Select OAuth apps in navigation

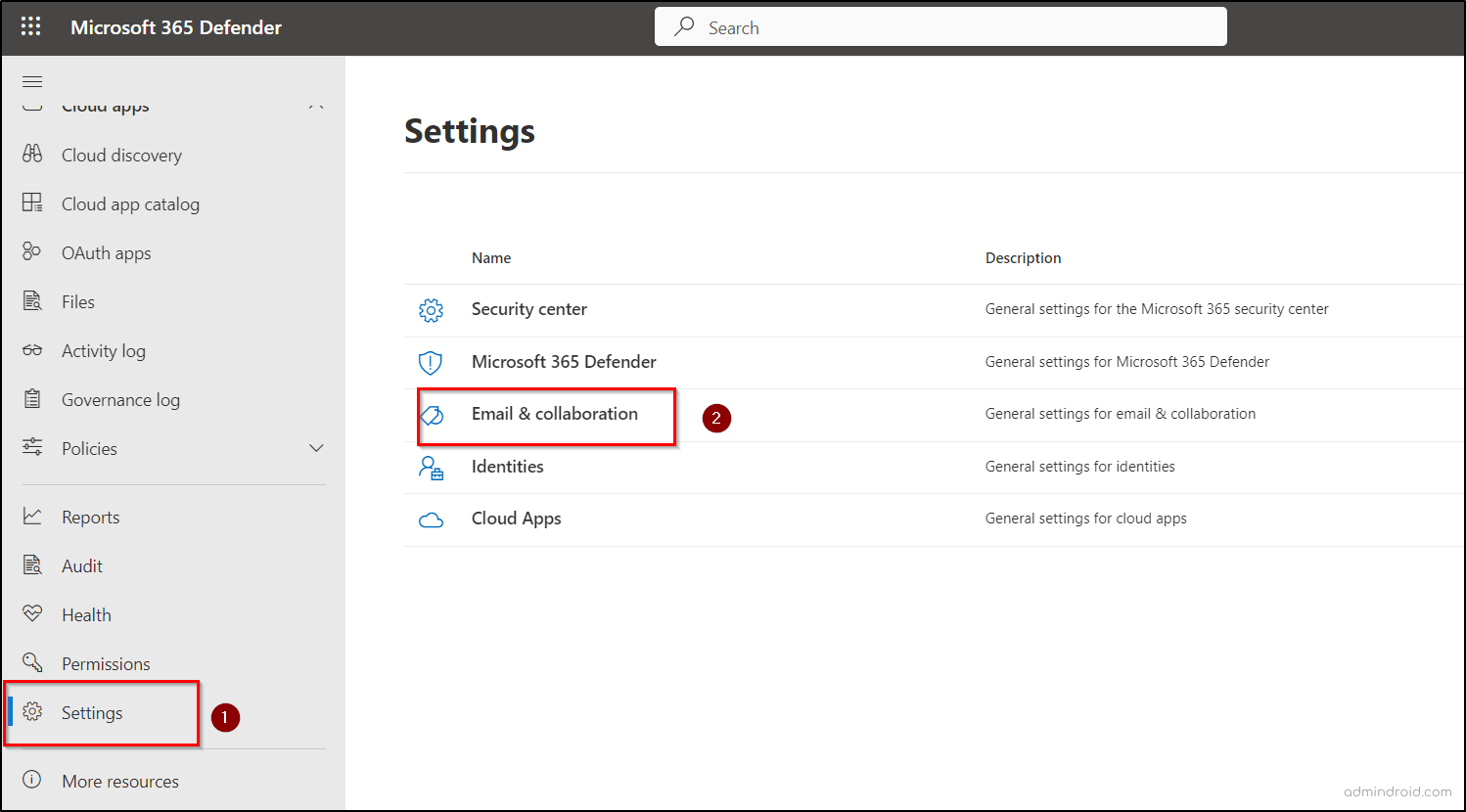coord(107,252)
